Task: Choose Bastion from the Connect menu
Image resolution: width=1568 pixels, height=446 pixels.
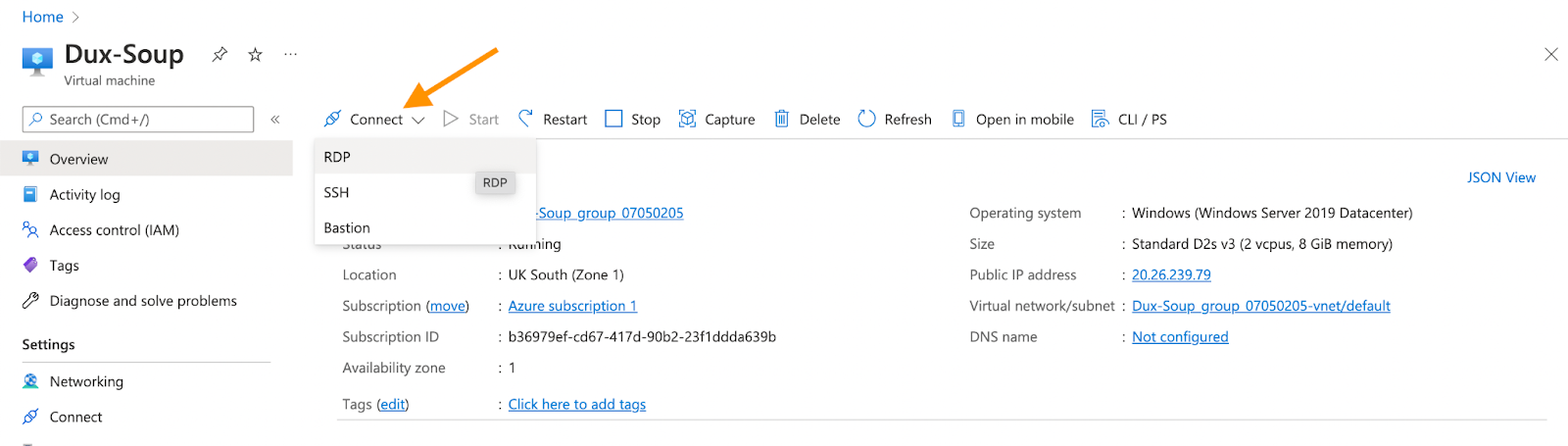Action: coord(347,227)
